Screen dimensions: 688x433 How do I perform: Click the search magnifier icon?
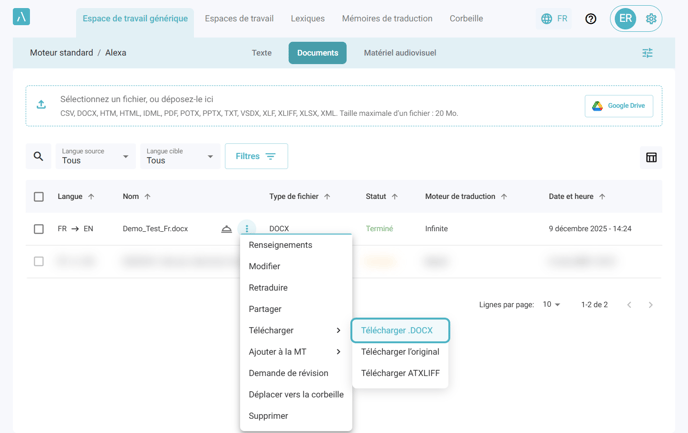(x=38, y=157)
